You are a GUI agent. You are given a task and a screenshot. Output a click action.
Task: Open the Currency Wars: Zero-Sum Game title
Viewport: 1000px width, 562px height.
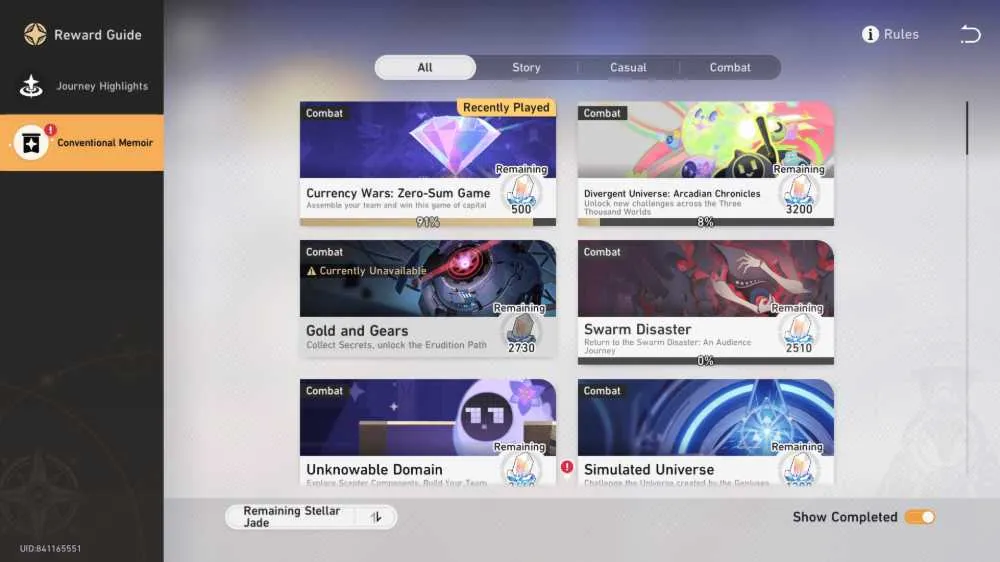pos(398,193)
